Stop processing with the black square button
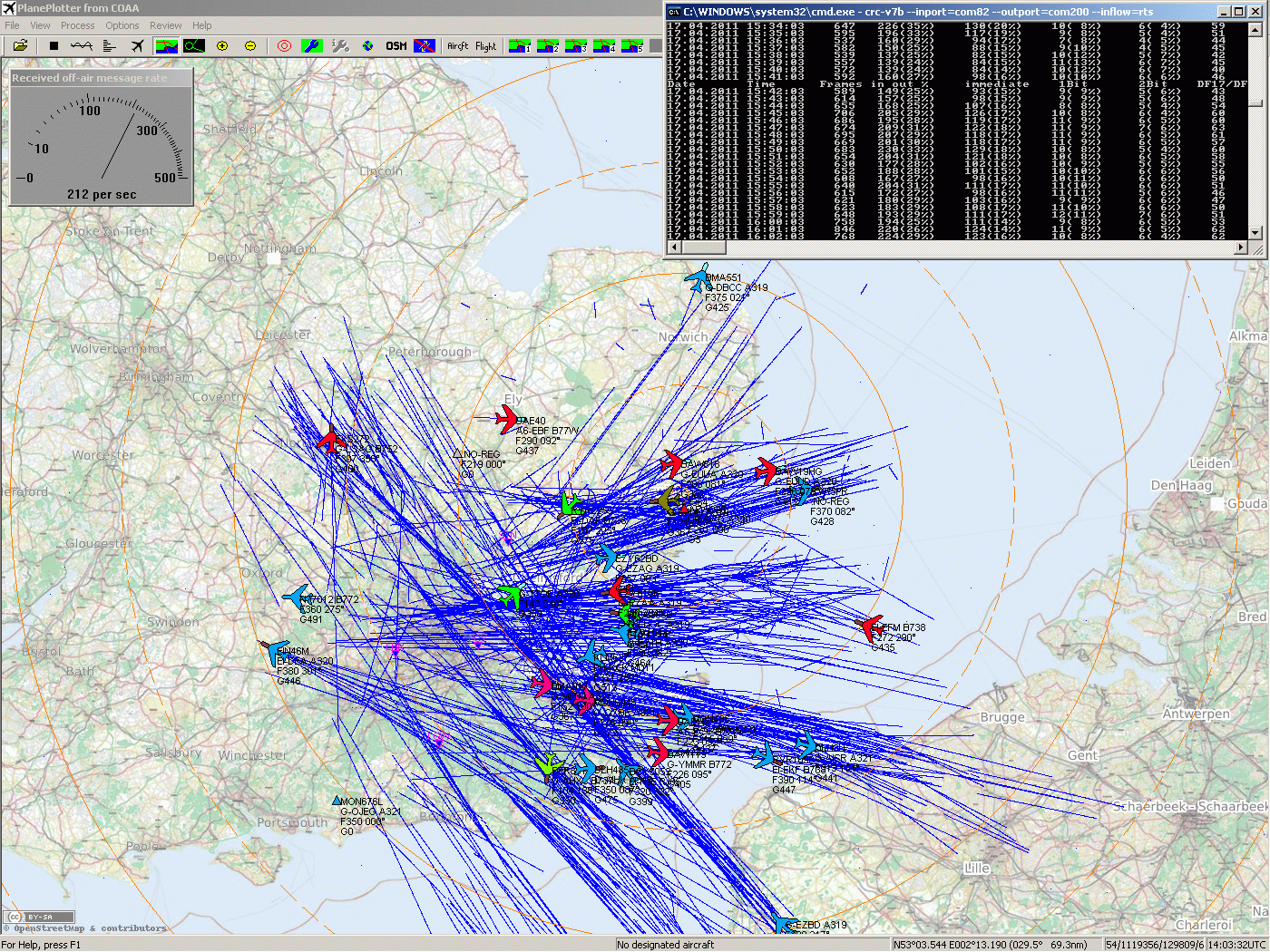The height and width of the screenshot is (952, 1270). [54, 45]
